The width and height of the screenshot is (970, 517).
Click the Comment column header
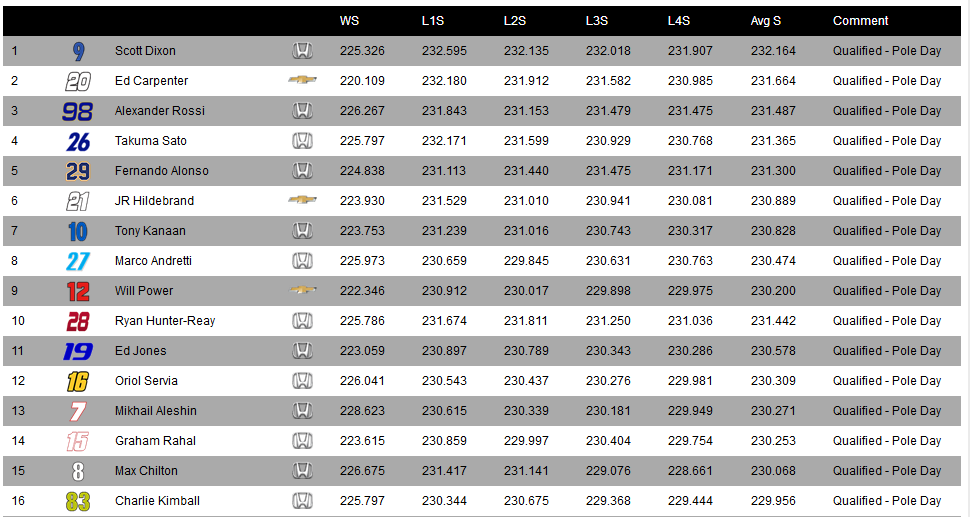861,20
